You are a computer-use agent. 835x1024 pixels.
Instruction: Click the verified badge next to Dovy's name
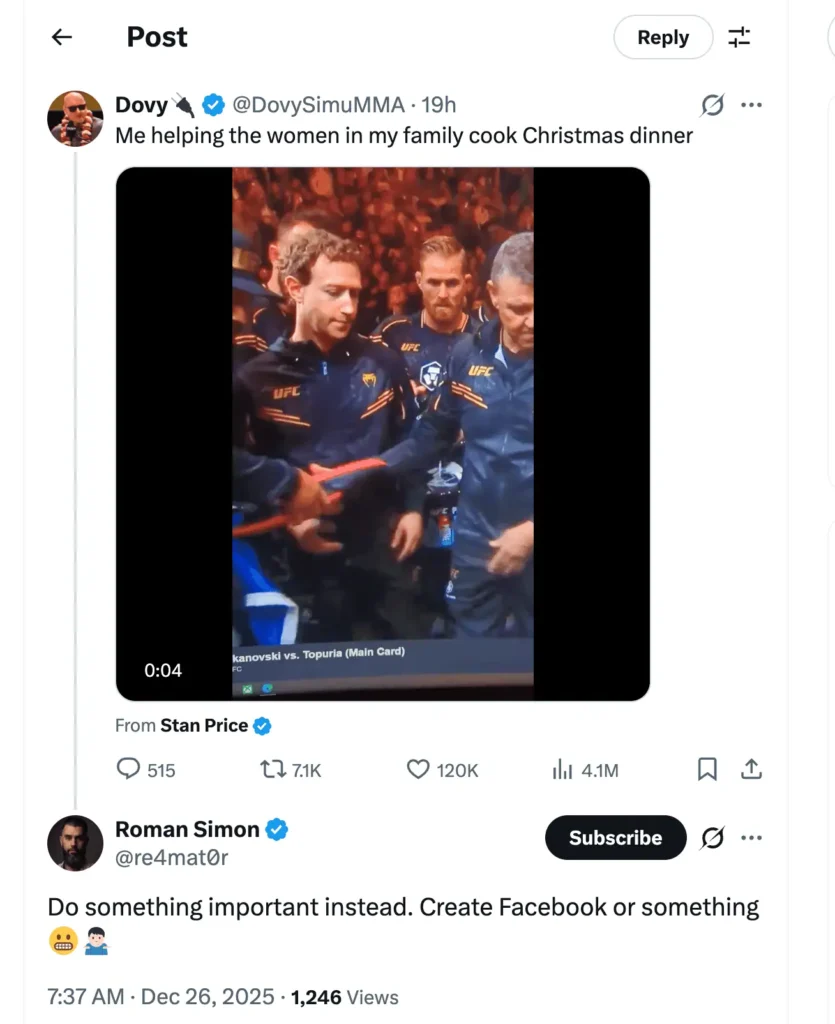coord(213,104)
